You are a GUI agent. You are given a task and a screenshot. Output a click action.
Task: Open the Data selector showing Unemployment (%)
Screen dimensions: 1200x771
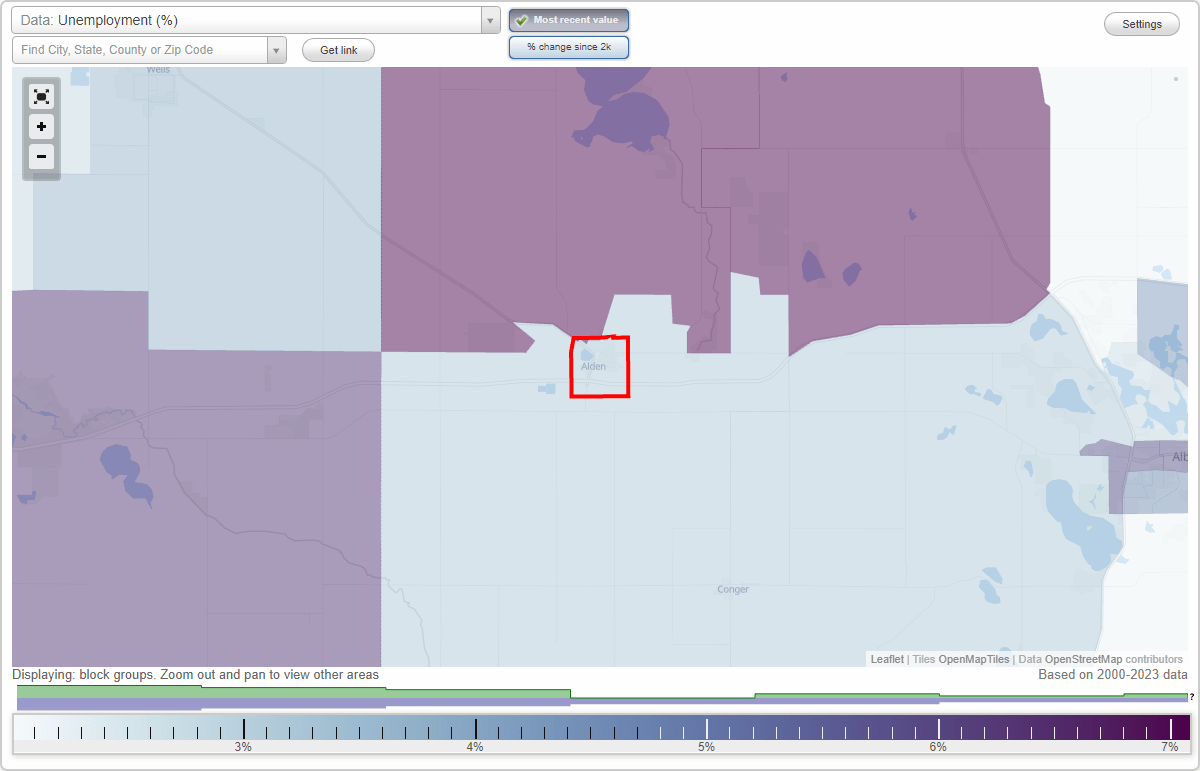(250, 19)
